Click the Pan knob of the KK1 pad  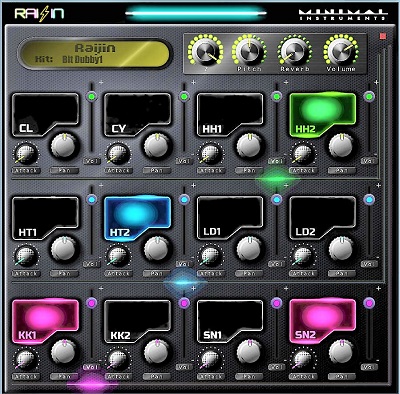coord(64,352)
